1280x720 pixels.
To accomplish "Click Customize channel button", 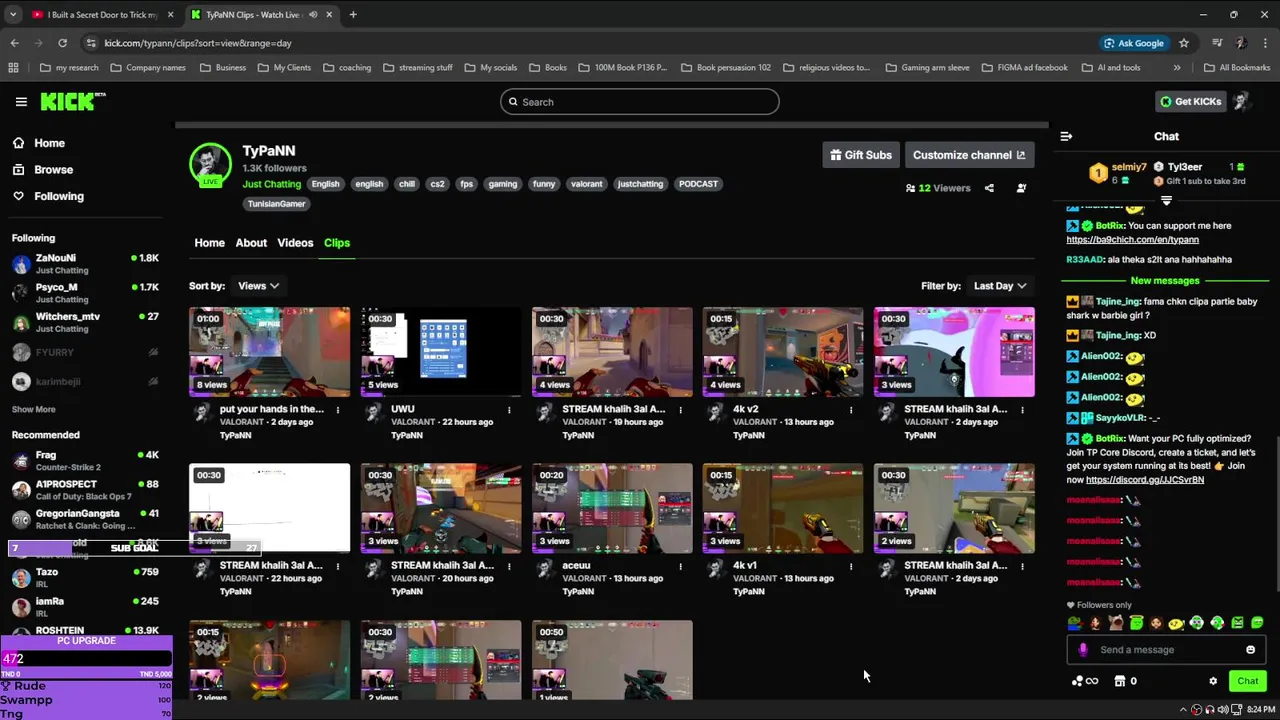I will click(969, 155).
